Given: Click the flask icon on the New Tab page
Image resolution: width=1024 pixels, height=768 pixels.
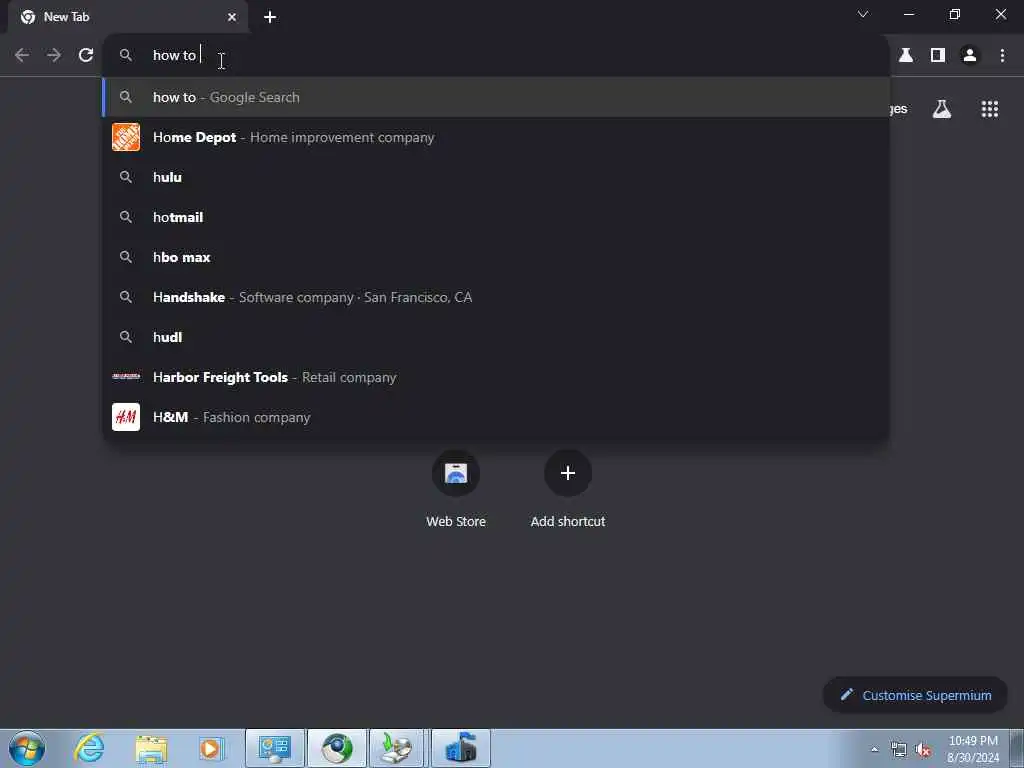Looking at the screenshot, I should coord(942,109).
